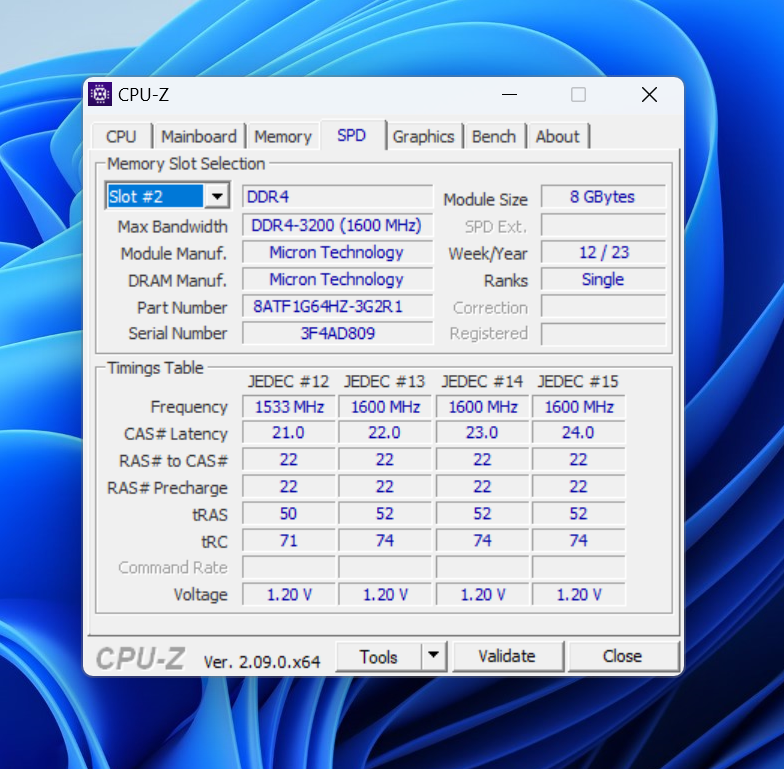The height and width of the screenshot is (769, 784).
Task: Click the Max Bandwidth label
Action: pyautogui.click(x=172, y=226)
